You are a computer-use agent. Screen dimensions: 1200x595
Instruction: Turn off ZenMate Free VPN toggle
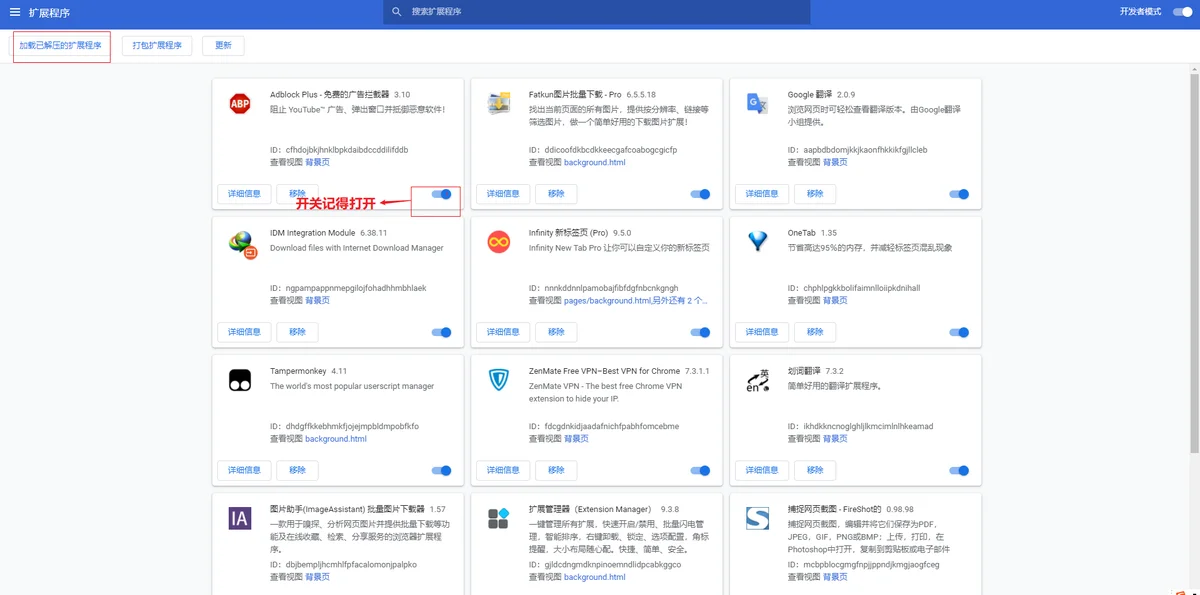coord(700,470)
